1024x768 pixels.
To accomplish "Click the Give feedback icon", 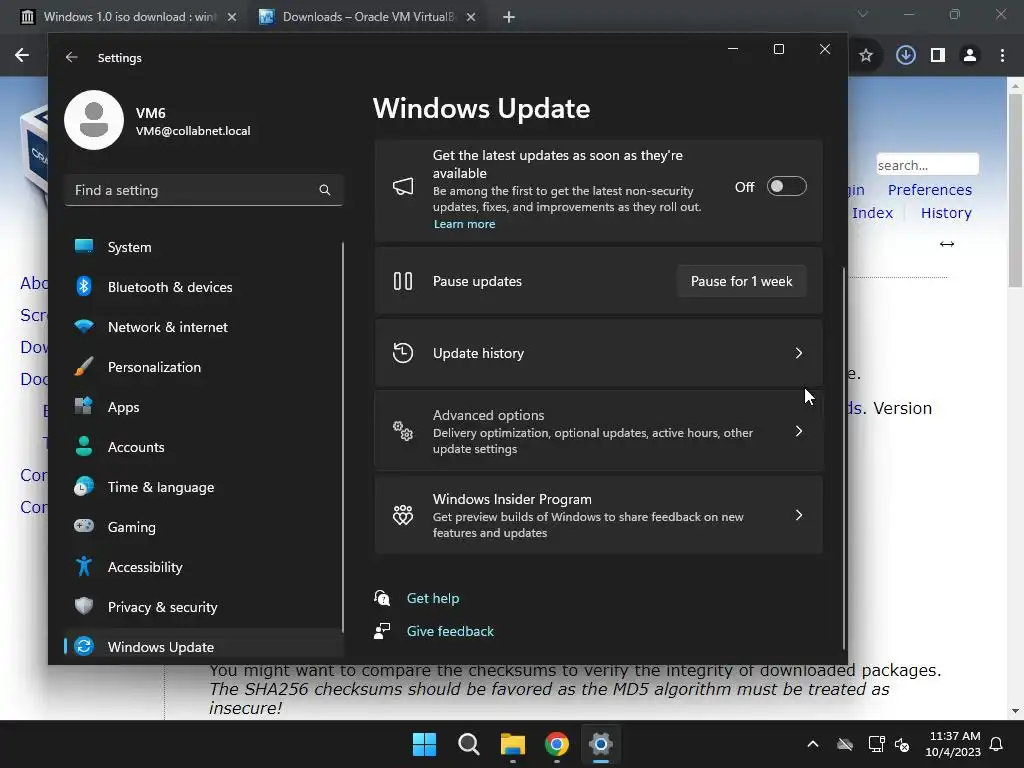I will [382, 631].
